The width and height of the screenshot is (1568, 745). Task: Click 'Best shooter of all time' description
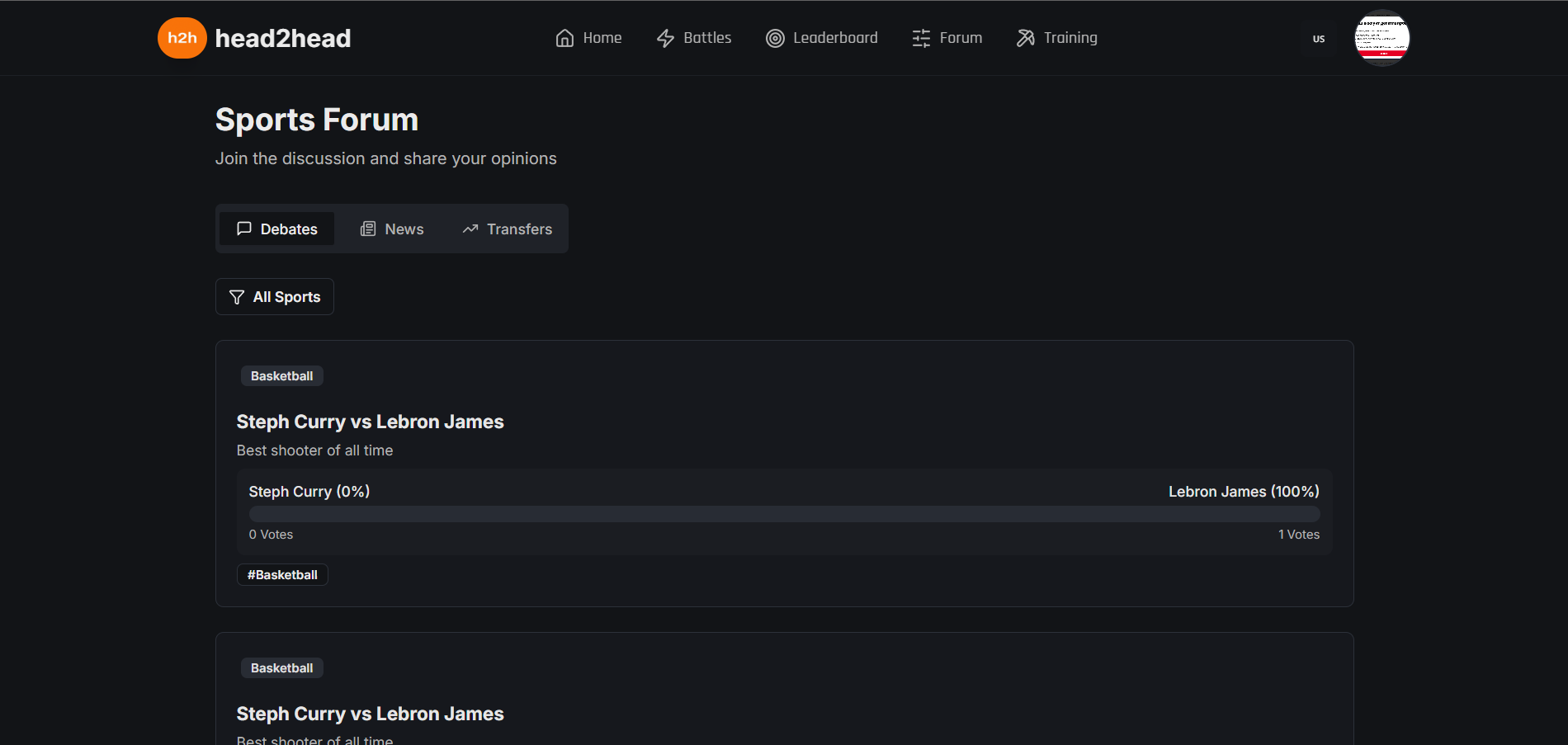[314, 450]
